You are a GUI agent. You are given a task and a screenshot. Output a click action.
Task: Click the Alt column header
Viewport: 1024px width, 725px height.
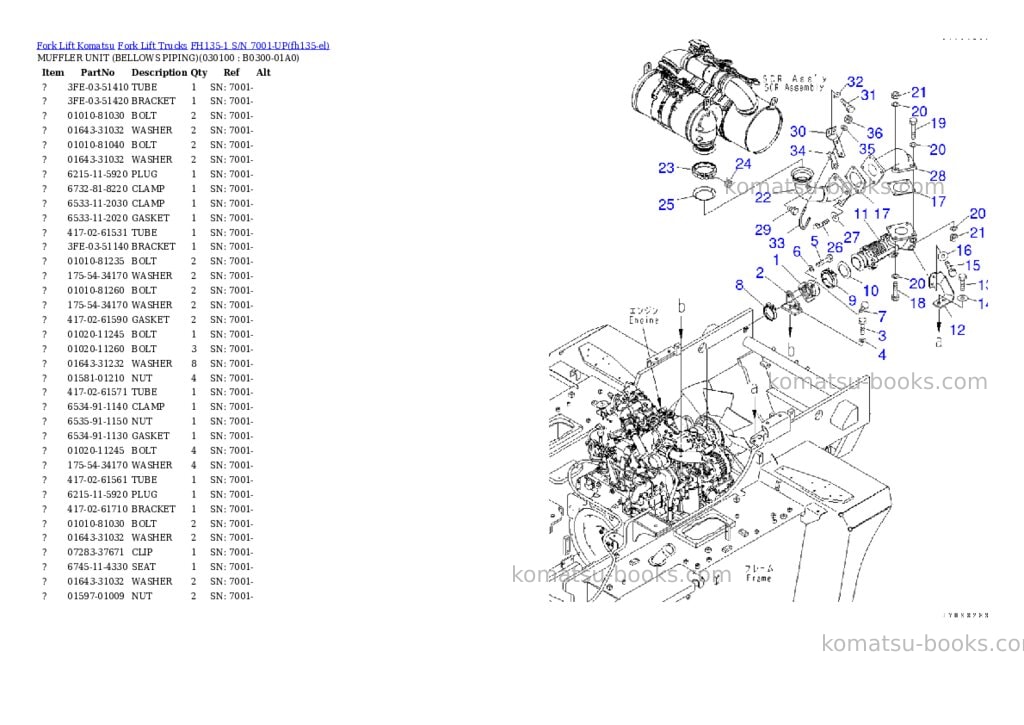[x=263, y=72]
